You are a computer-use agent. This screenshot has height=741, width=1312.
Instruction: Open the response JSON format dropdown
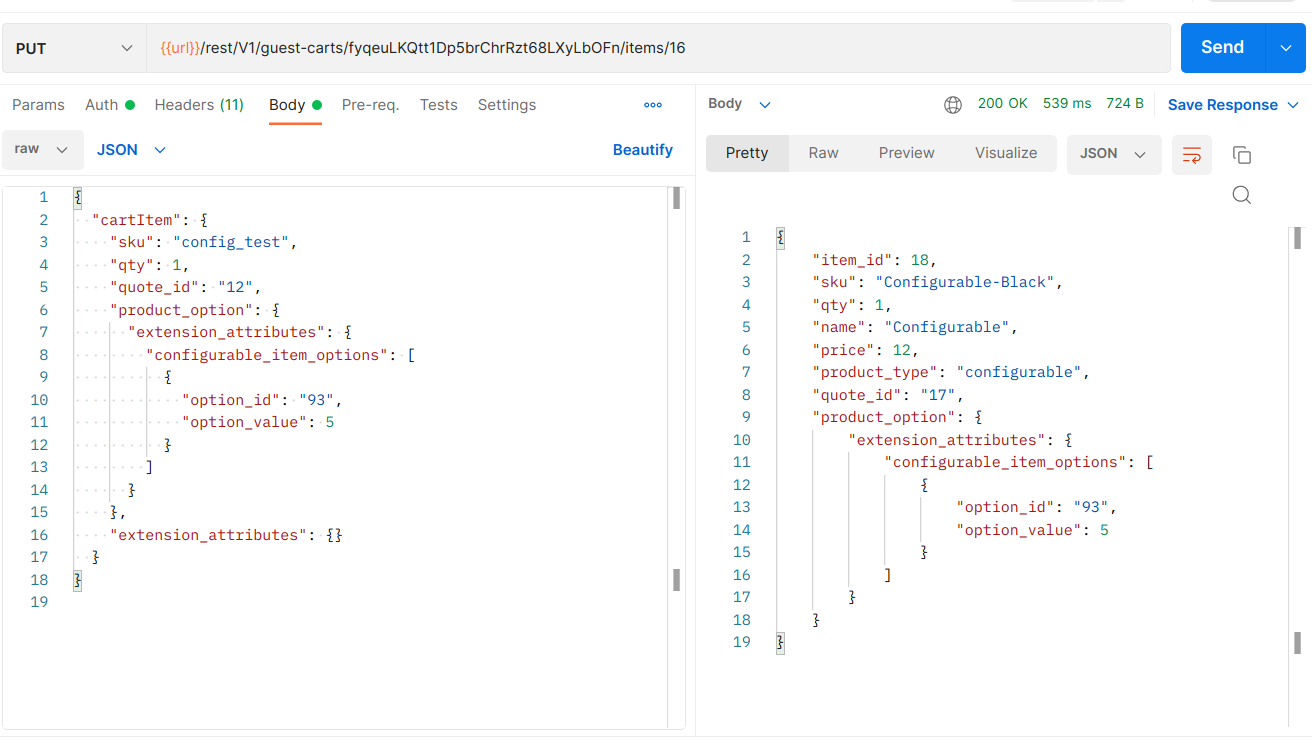1114,154
